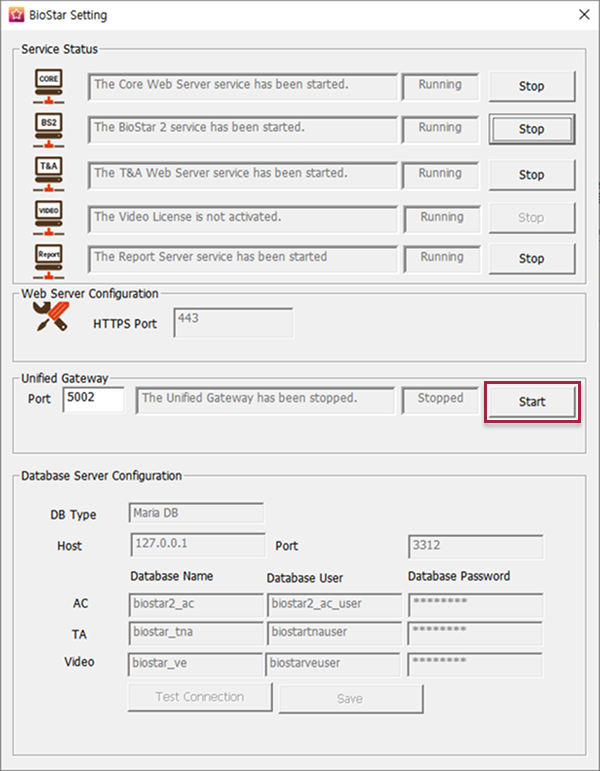
Task: Stop the Core Web Server service
Action: click(x=532, y=87)
